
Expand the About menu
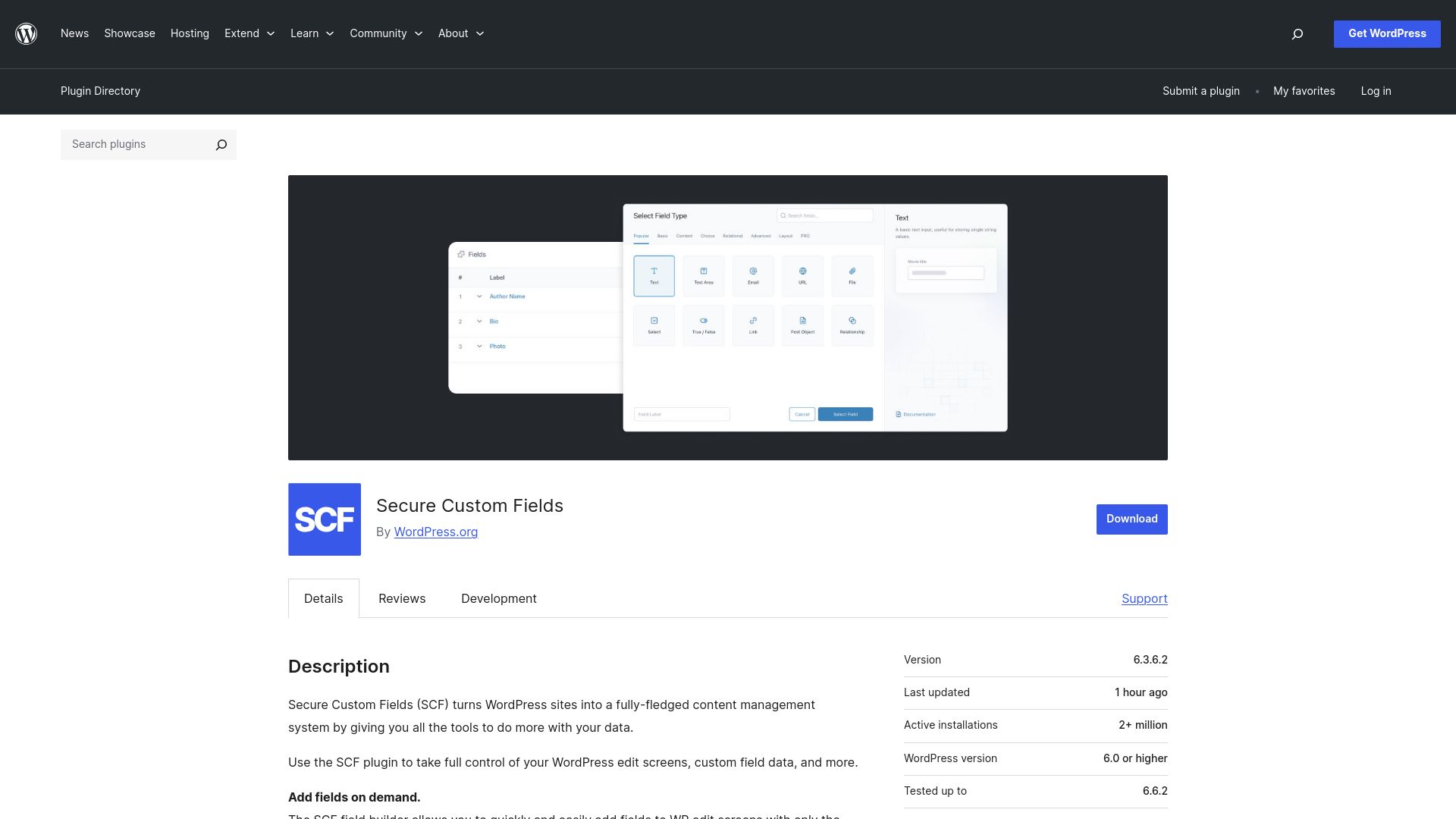point(461,33)
